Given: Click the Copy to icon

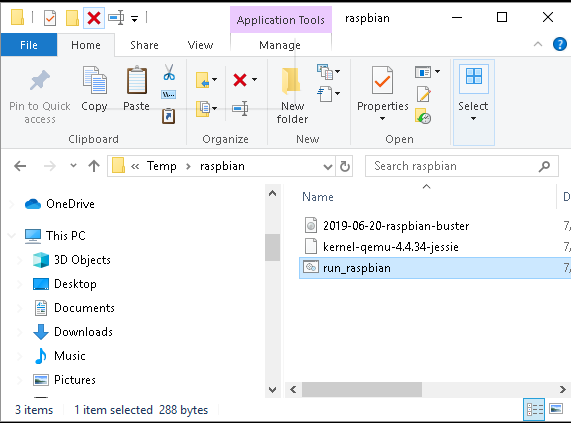Looking at the screenshot, I should coord(202,108).
